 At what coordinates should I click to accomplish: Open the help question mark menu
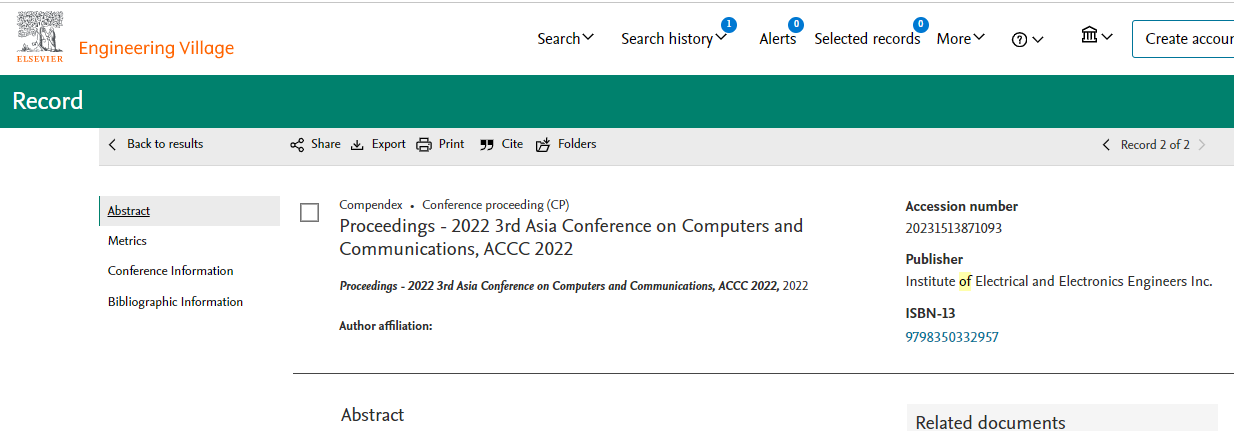pyautogui.click(x=1027, y=39)
